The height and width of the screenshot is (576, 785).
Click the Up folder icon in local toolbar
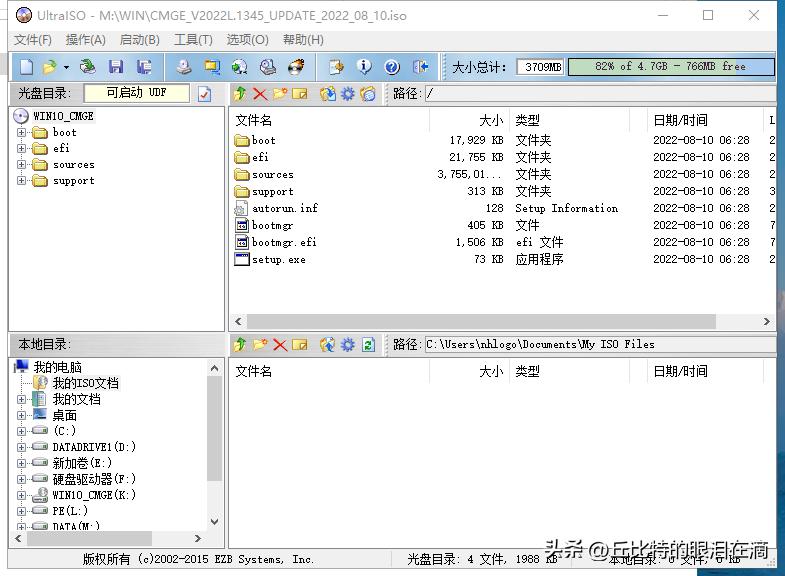click(240, 344)
